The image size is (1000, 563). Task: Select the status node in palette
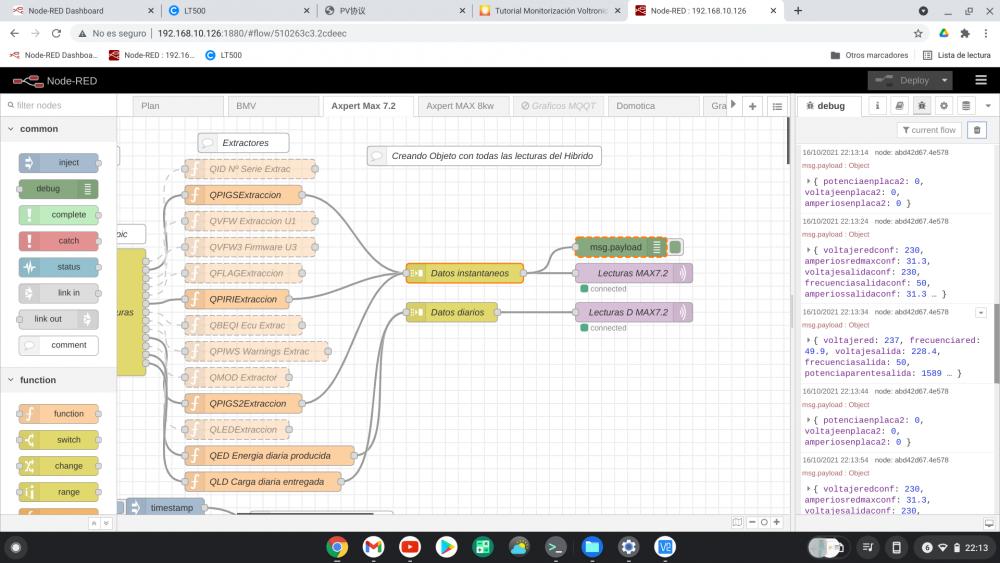(59, 267)
